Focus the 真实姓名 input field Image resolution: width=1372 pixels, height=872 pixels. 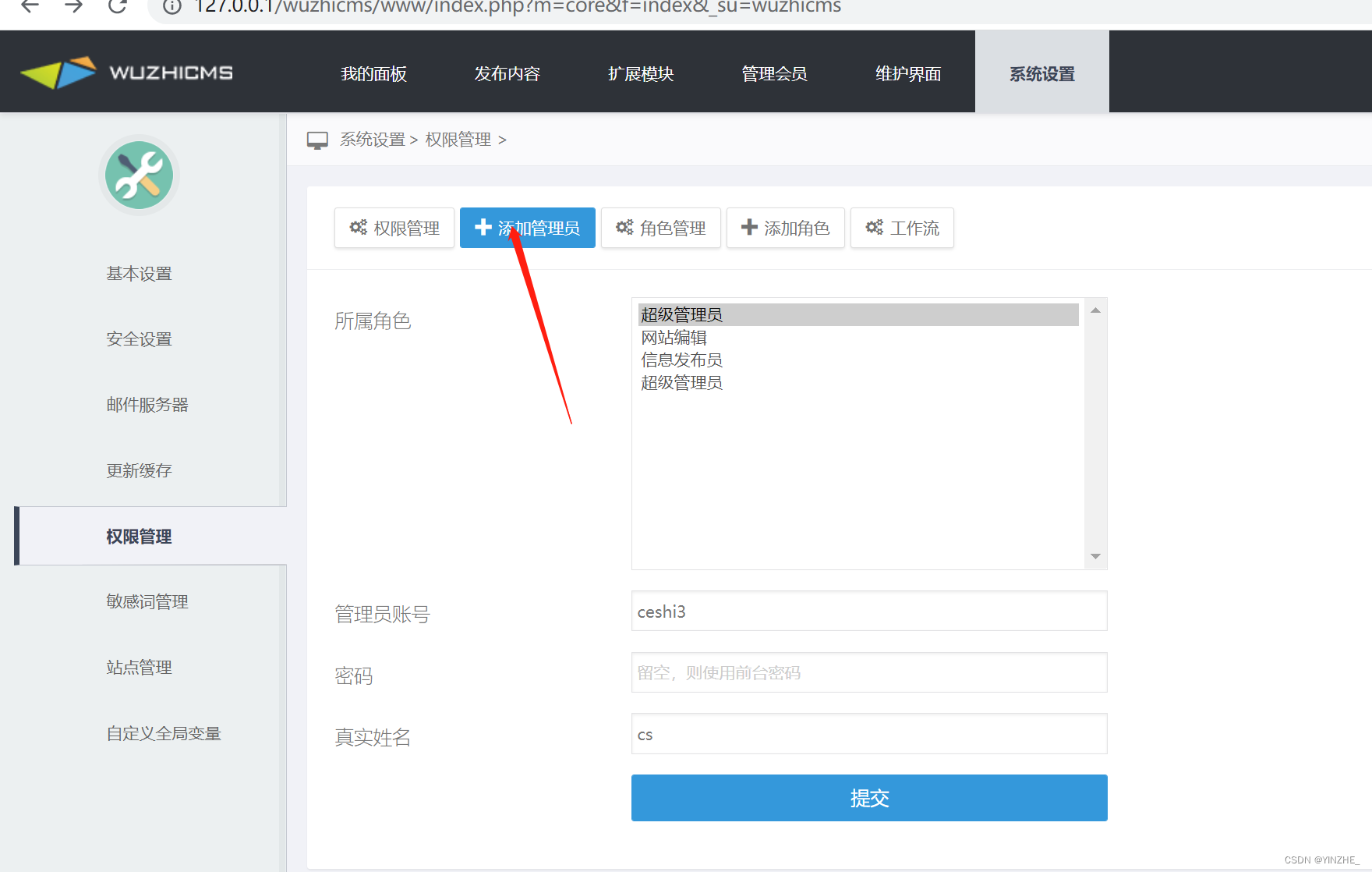869,734
